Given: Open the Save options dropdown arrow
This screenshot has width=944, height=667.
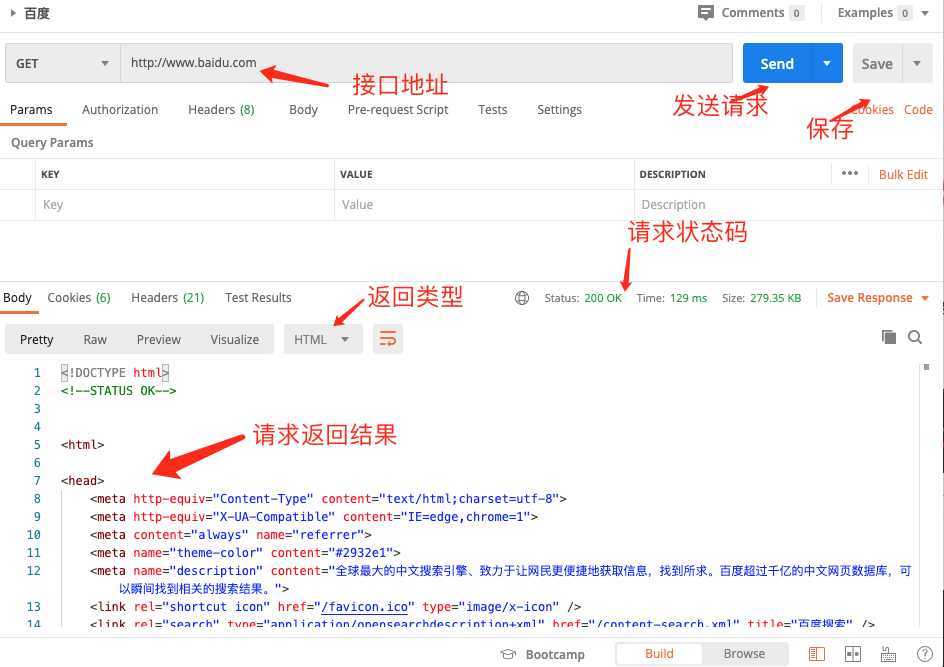Looking at the screenshot, I should point(917,63).
